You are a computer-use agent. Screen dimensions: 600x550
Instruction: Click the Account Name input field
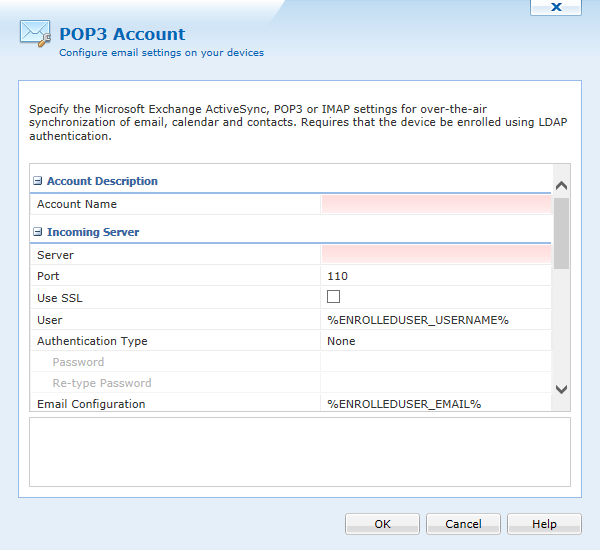(436, 204)
